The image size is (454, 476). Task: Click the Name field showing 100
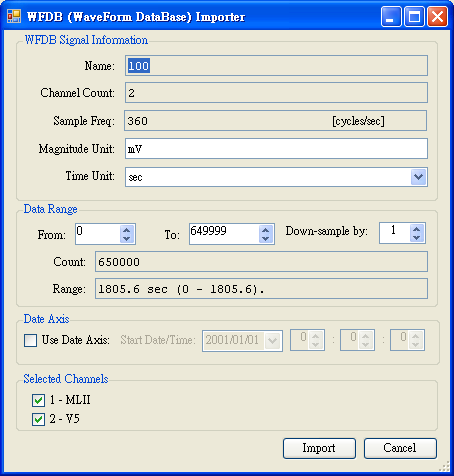click(276, 65)
